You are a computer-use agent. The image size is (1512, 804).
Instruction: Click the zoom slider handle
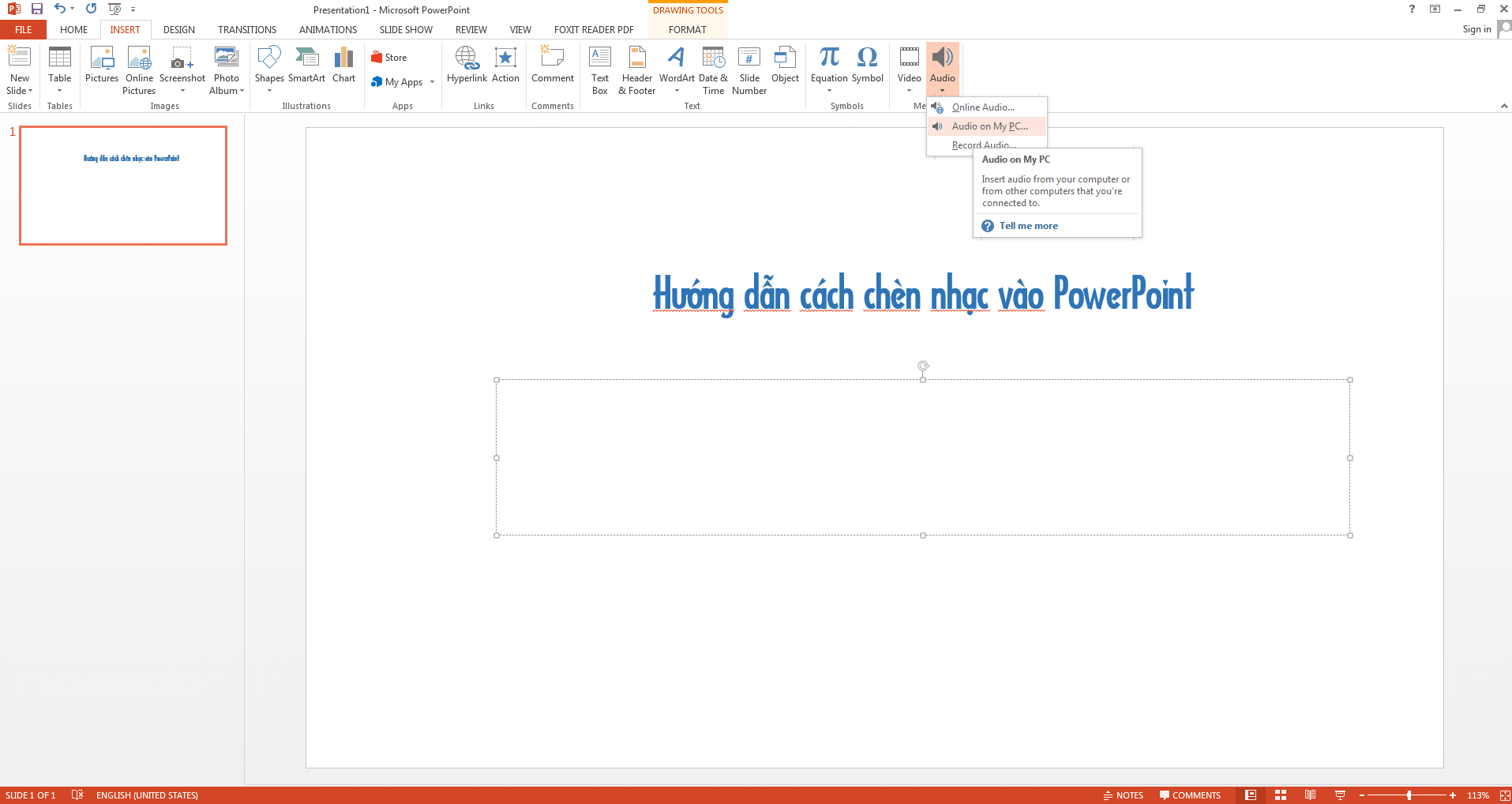click(1409, 795)
